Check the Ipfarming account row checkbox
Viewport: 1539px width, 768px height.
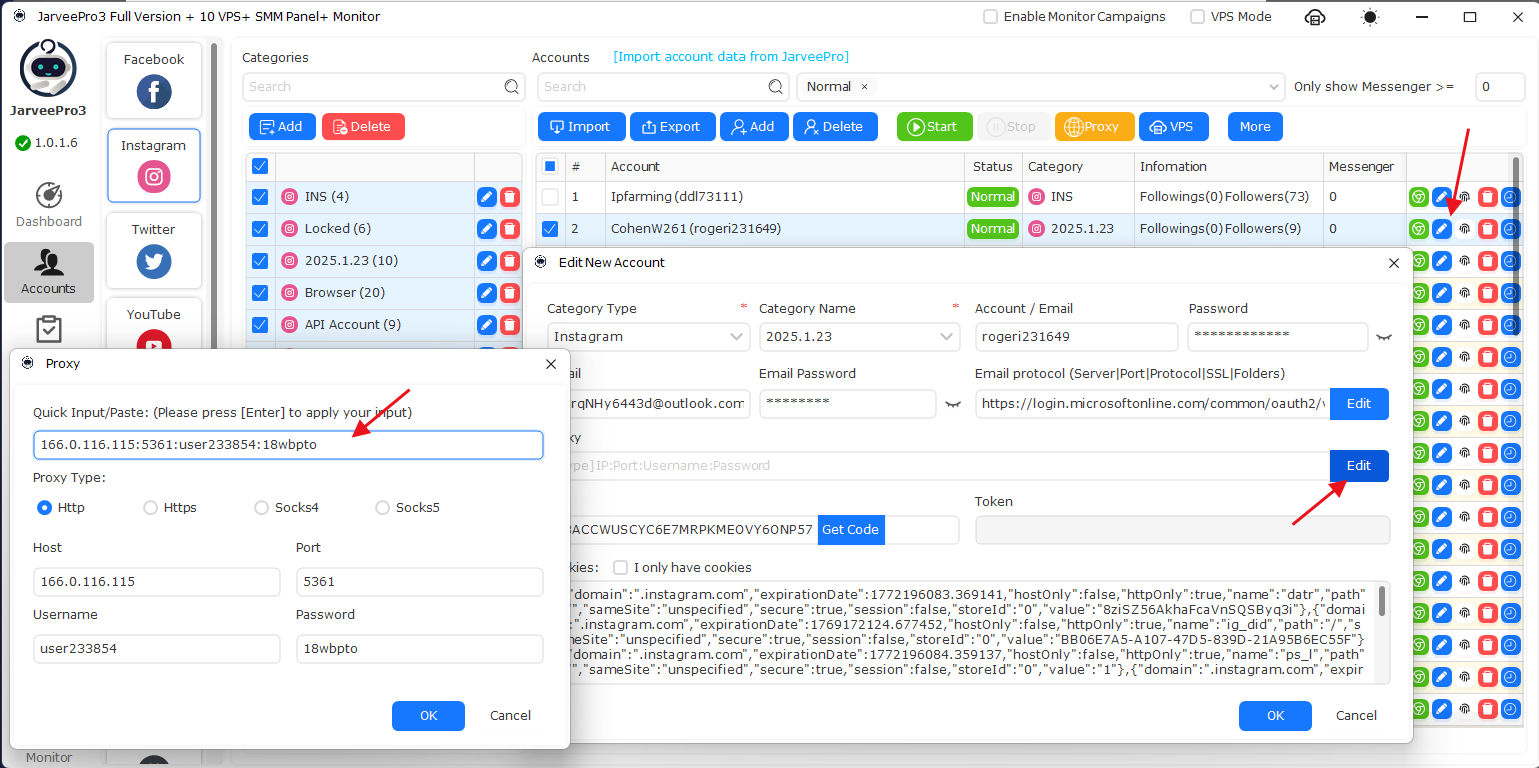550,197
